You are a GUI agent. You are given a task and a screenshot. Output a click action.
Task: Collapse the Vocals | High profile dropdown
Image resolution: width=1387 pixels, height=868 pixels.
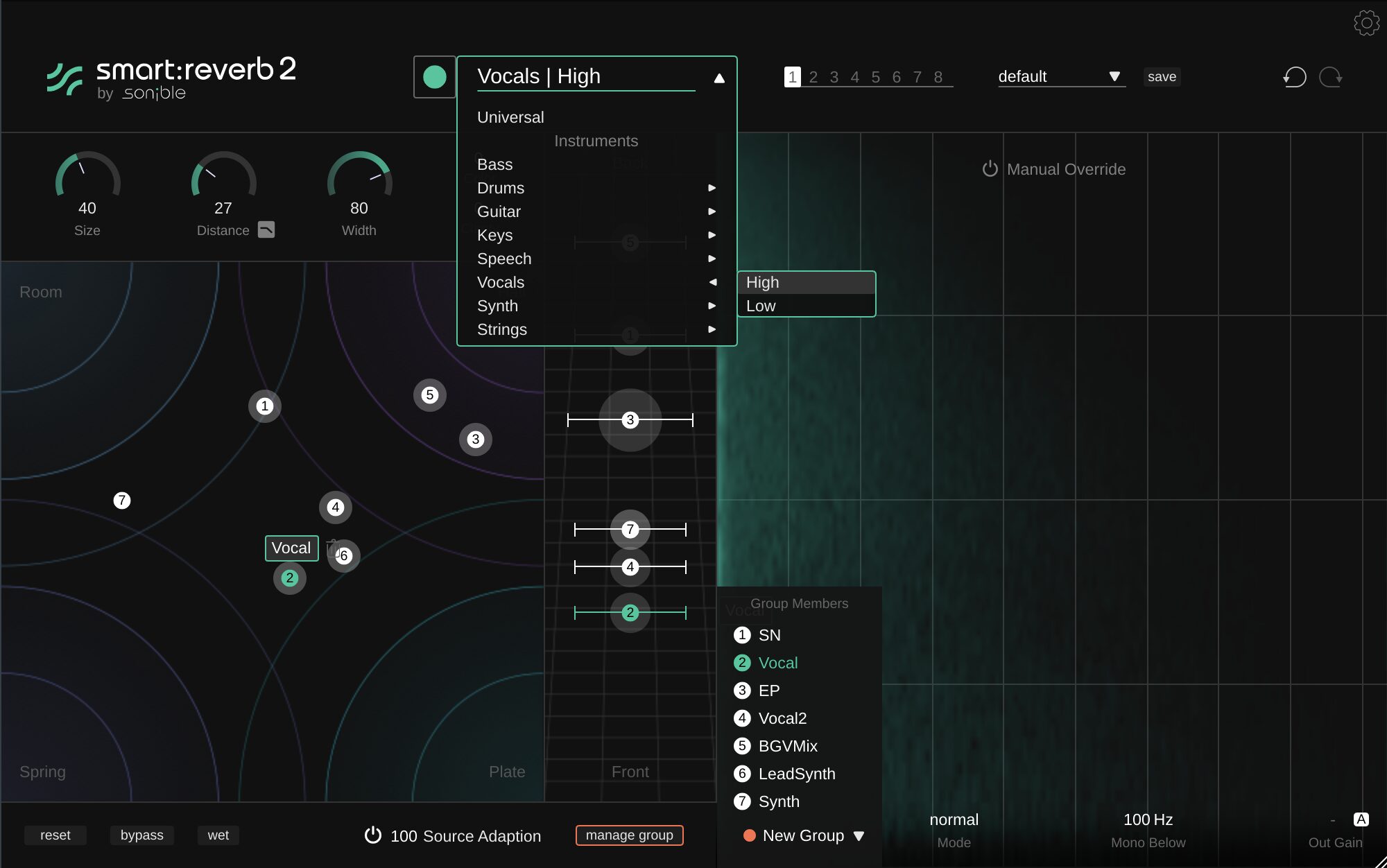719,78
